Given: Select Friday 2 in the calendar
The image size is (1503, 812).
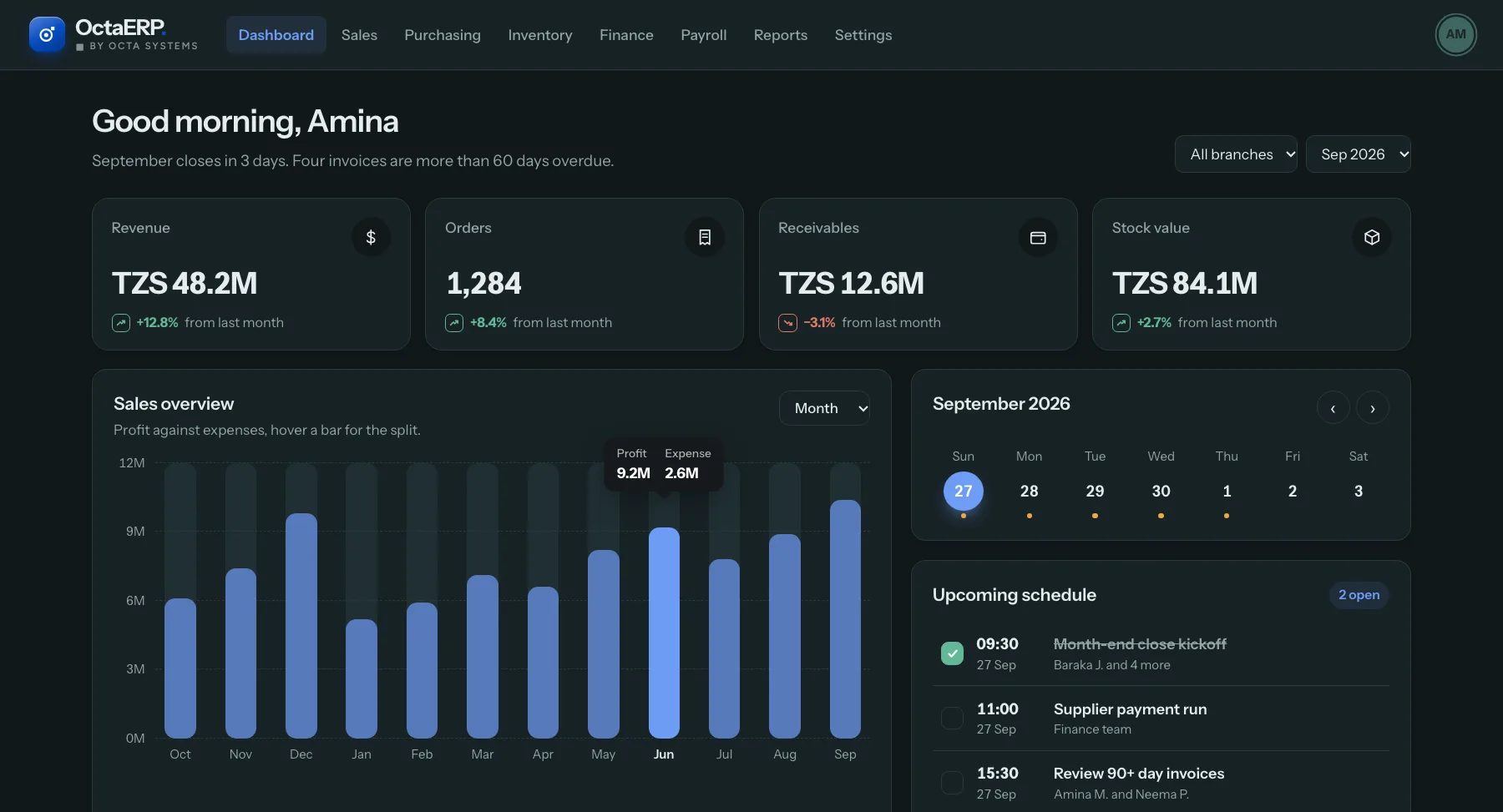Looking at the screenshot, I should coord(1293,492).
